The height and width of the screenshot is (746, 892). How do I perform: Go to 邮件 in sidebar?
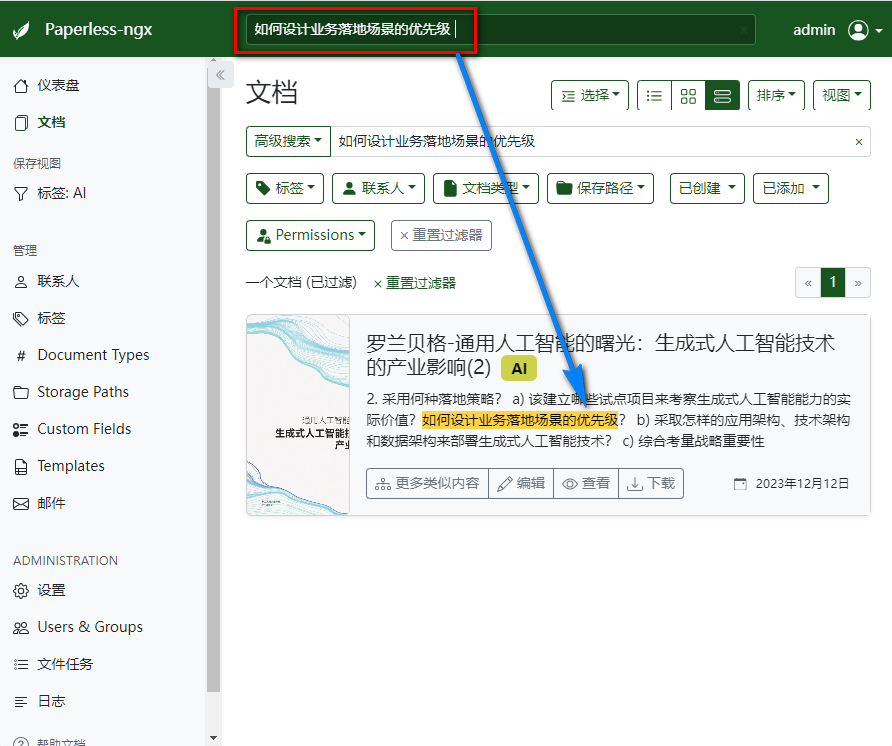[x=51, y=503]
